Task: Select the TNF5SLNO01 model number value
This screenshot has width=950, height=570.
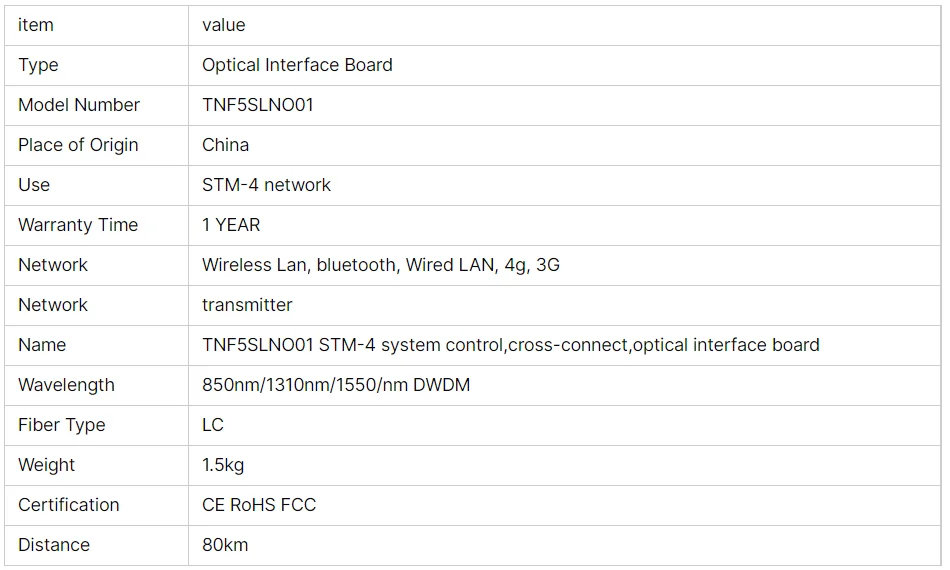Action: click(x=258, y=105)
